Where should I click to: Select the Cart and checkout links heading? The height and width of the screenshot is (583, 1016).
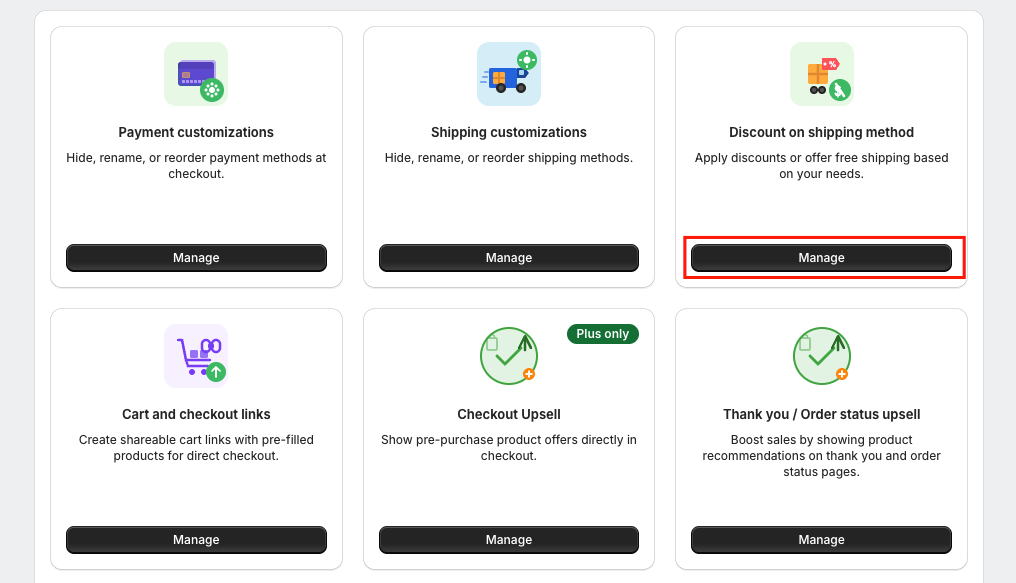[196, 414]
